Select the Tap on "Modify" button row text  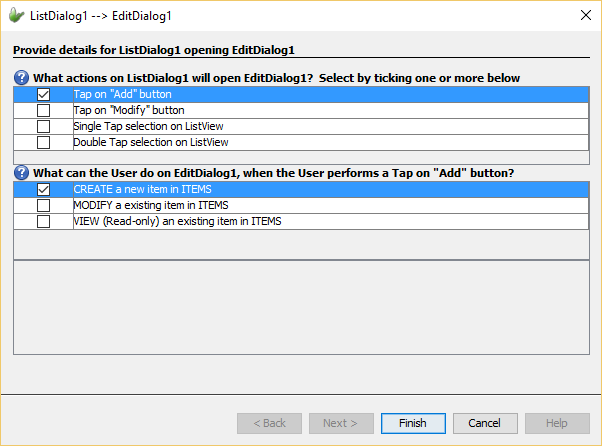(129, 111)
